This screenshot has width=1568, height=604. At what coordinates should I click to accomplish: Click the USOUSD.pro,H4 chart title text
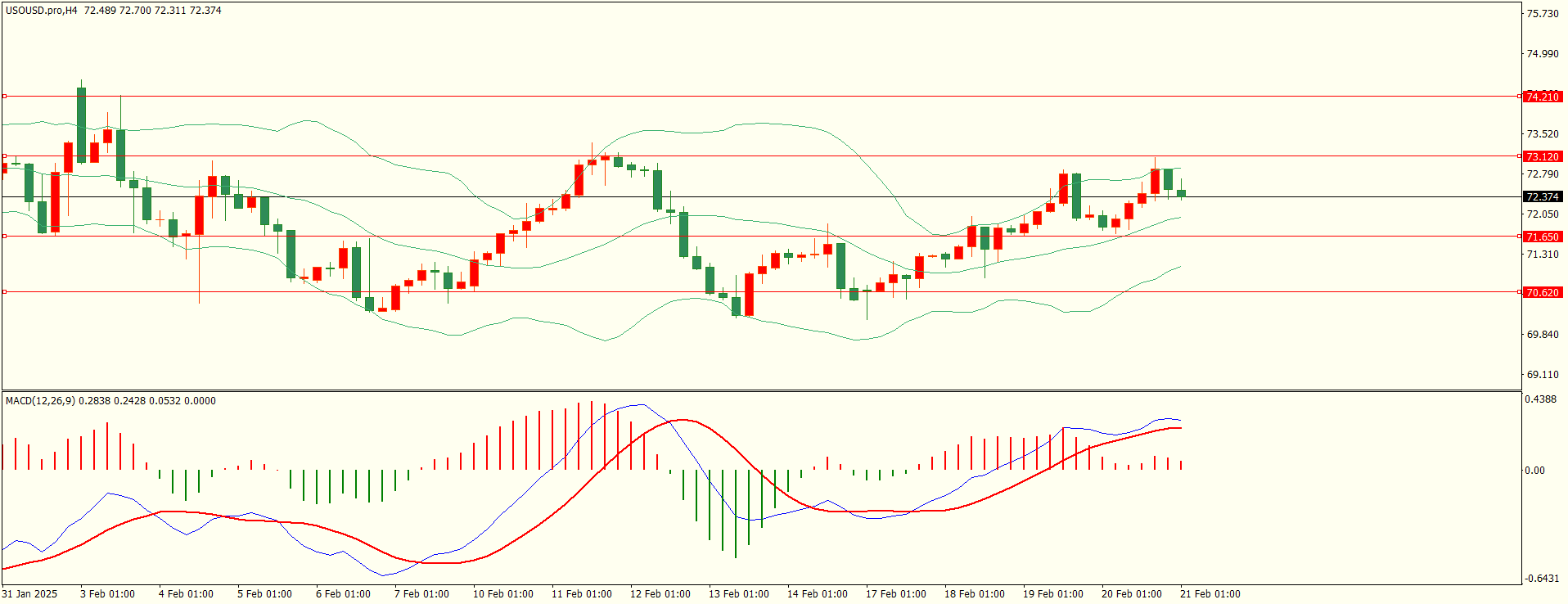pyautogui.click(x=42, y=11)
